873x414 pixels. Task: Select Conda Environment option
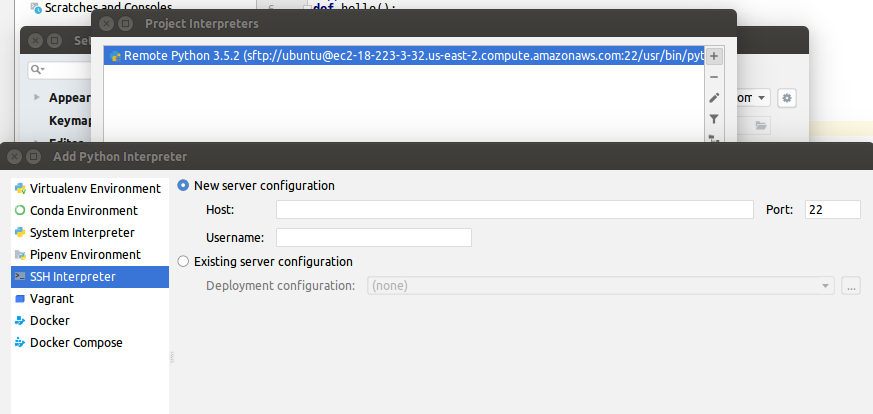(90, 210)
